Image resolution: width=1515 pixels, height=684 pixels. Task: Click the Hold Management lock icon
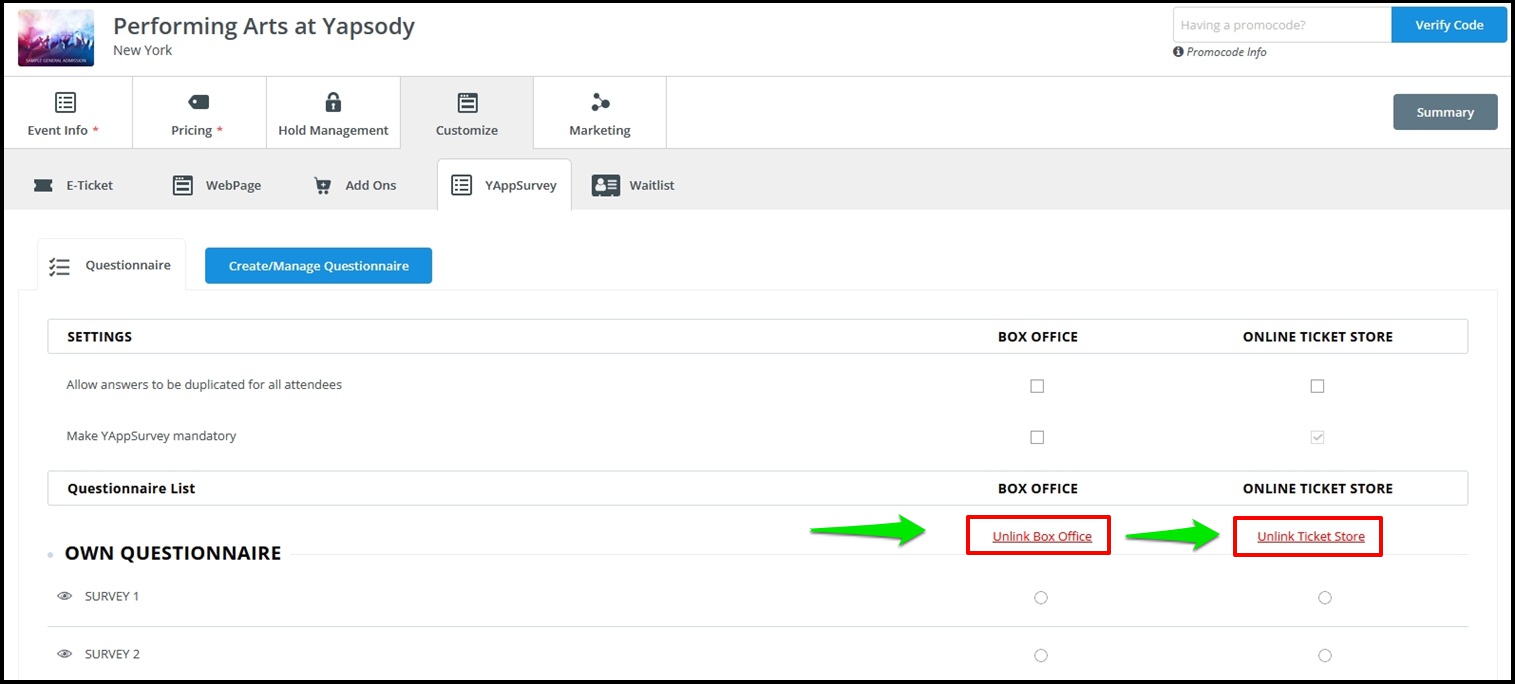(x=333, y=102)
